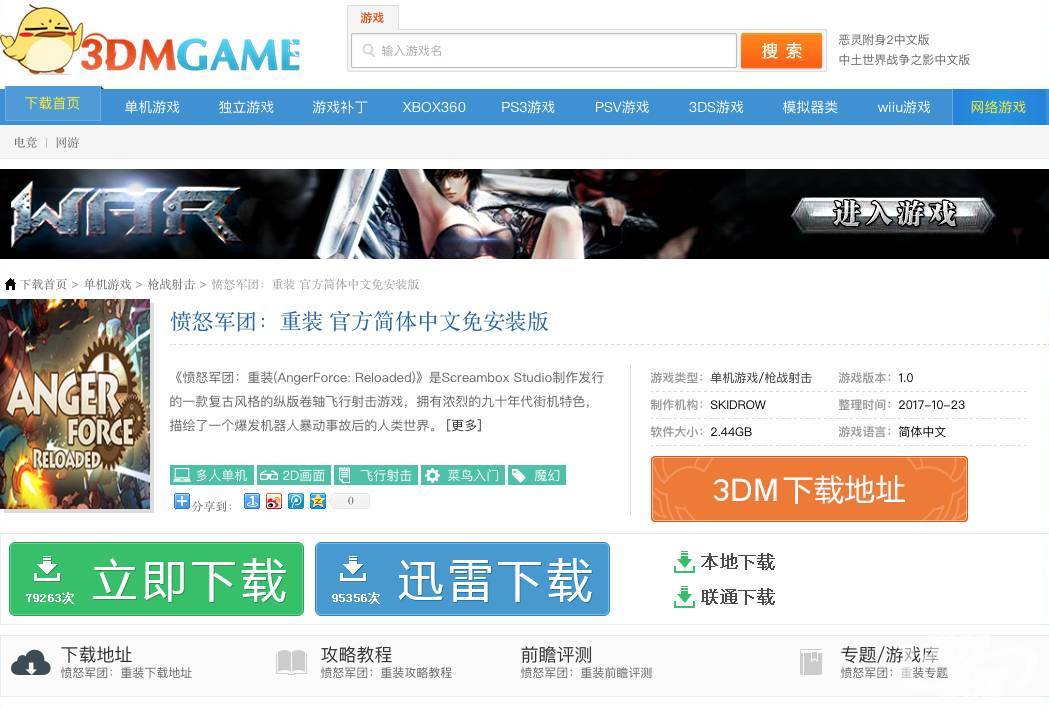
Task: Open the XBOX360 menu item
Action: click(433, 107)
